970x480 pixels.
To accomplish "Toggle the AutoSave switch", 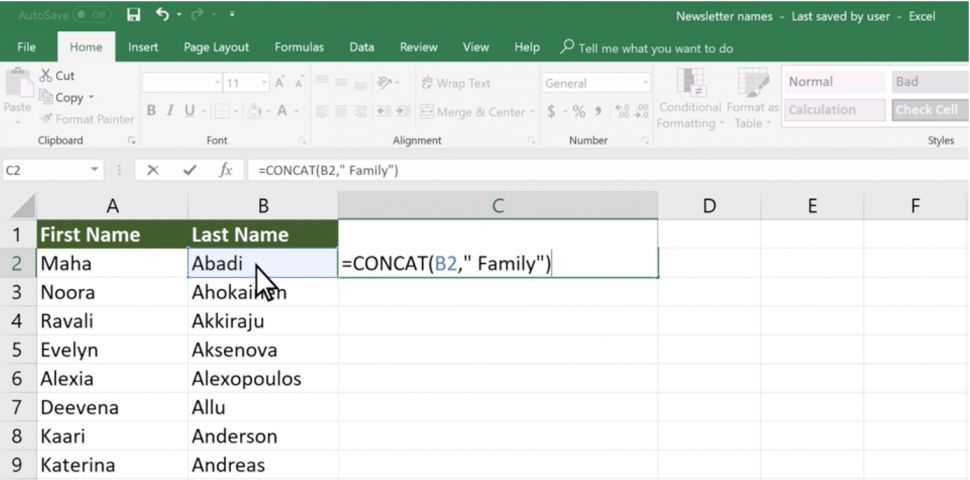I will point(92,15).
